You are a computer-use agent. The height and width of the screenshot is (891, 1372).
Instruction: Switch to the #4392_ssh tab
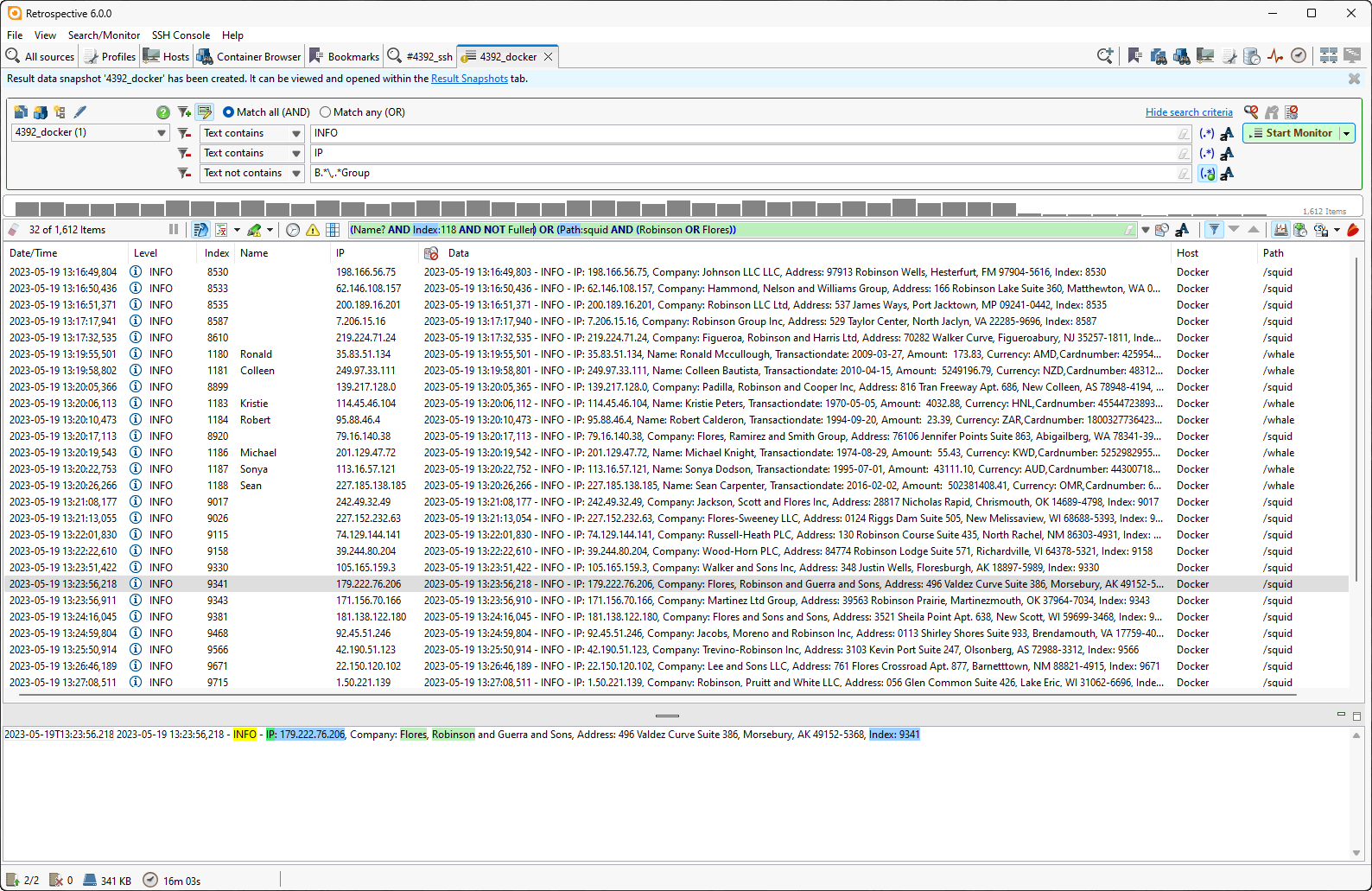click(420, 56)
